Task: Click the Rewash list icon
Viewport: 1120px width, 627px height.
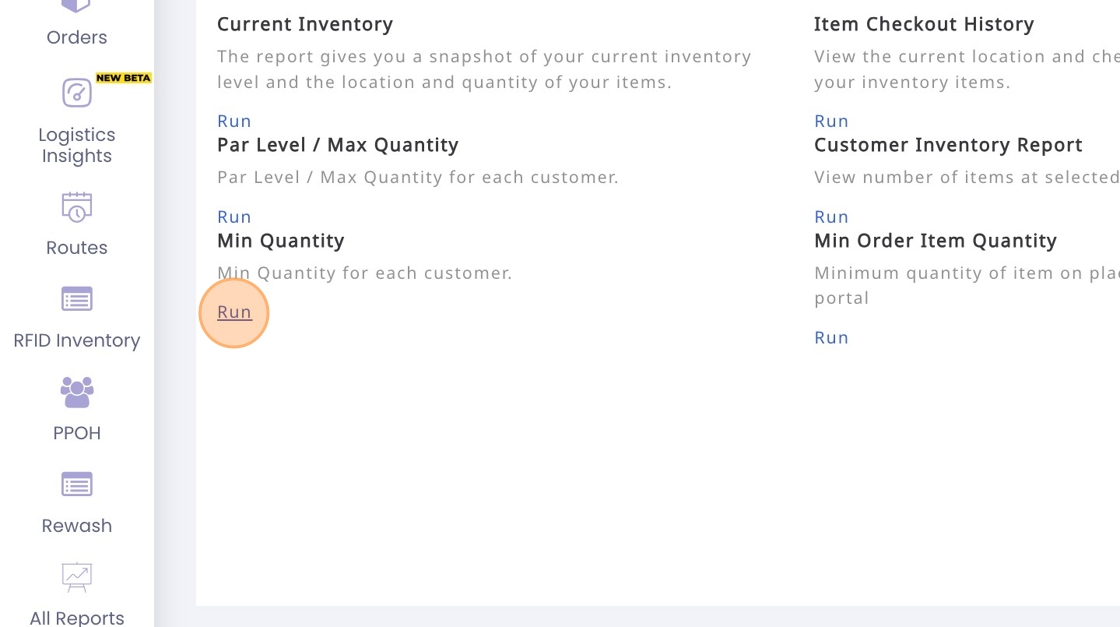Action: 77,485
